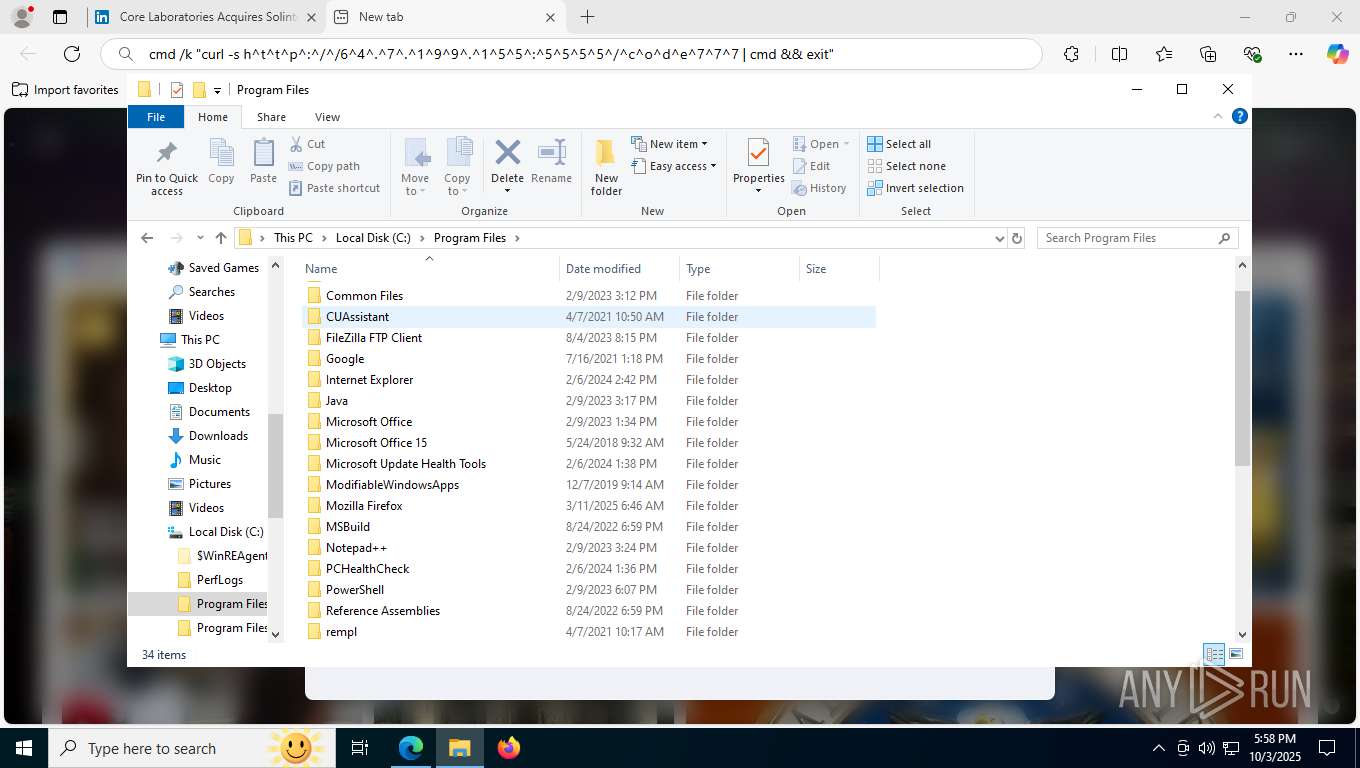Open Windows Start menu

(x=23, y=748)
